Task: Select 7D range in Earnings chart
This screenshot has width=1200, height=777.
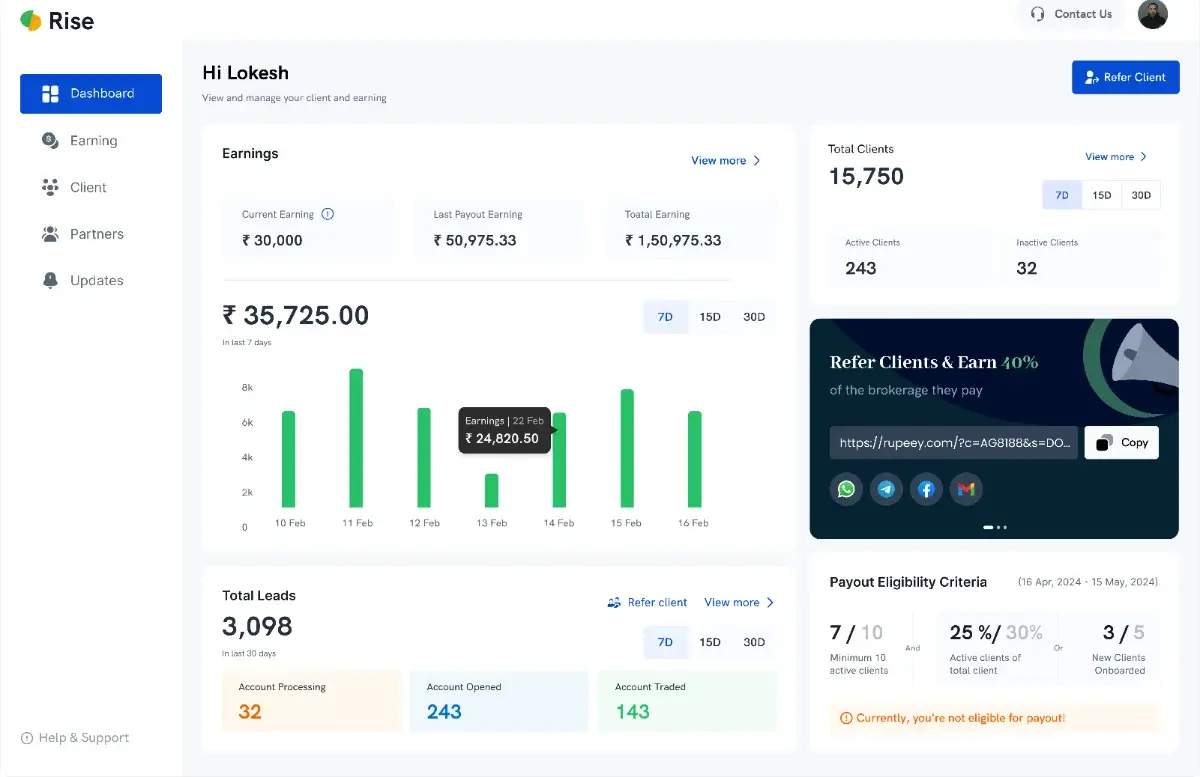Action: 665,317
